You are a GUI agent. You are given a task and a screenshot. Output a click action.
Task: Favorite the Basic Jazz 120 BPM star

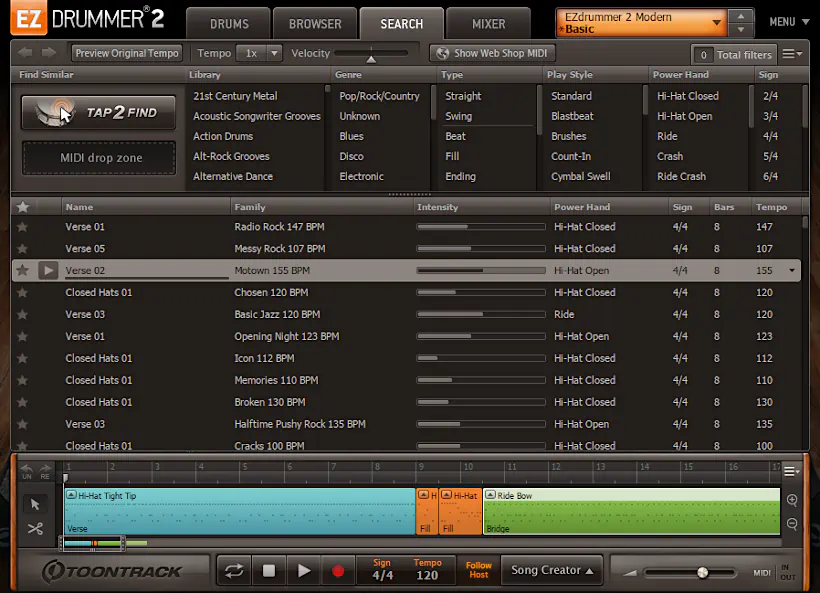point(22,315)
